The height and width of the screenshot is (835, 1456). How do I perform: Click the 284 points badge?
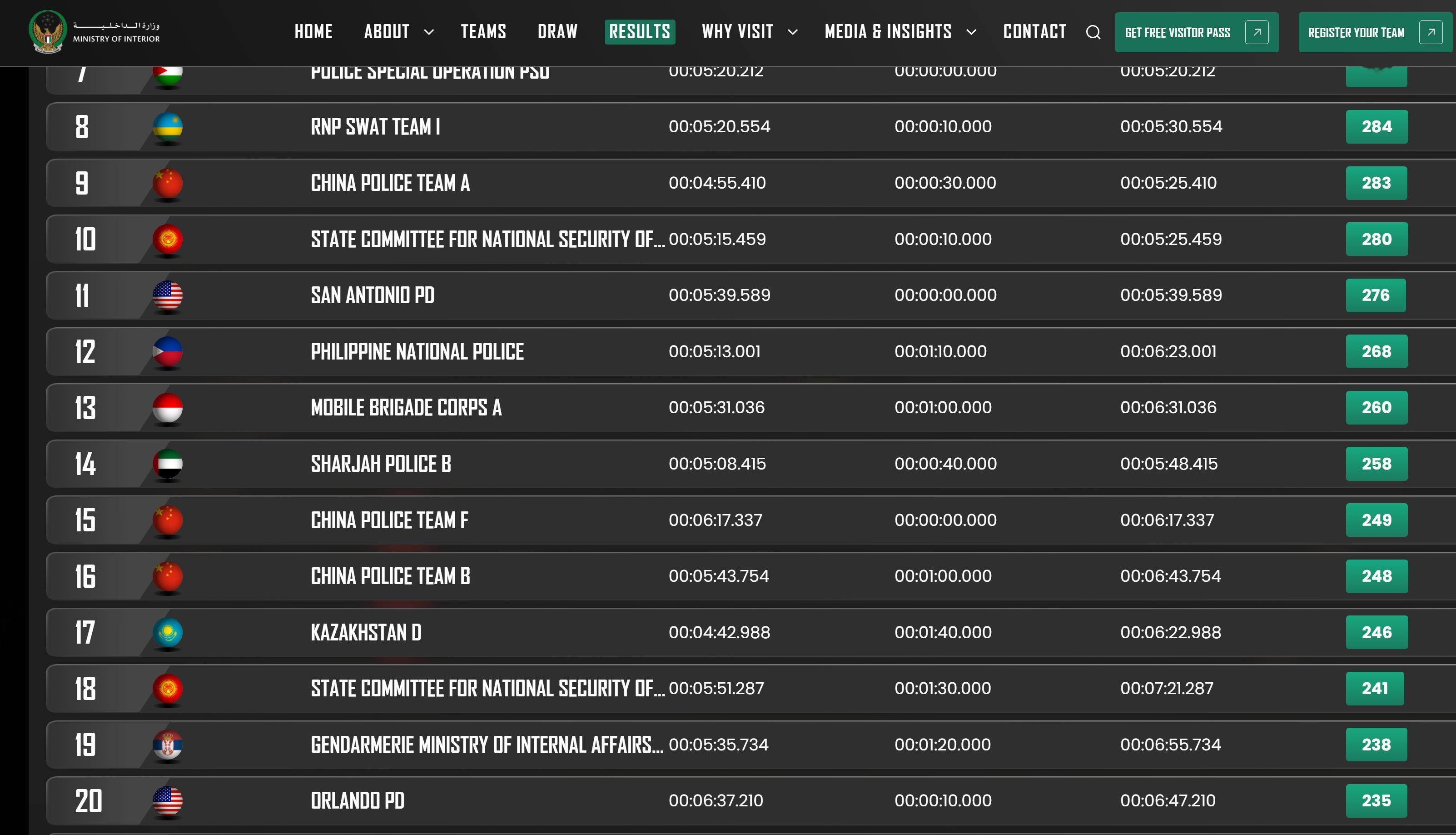[1376, 127]
